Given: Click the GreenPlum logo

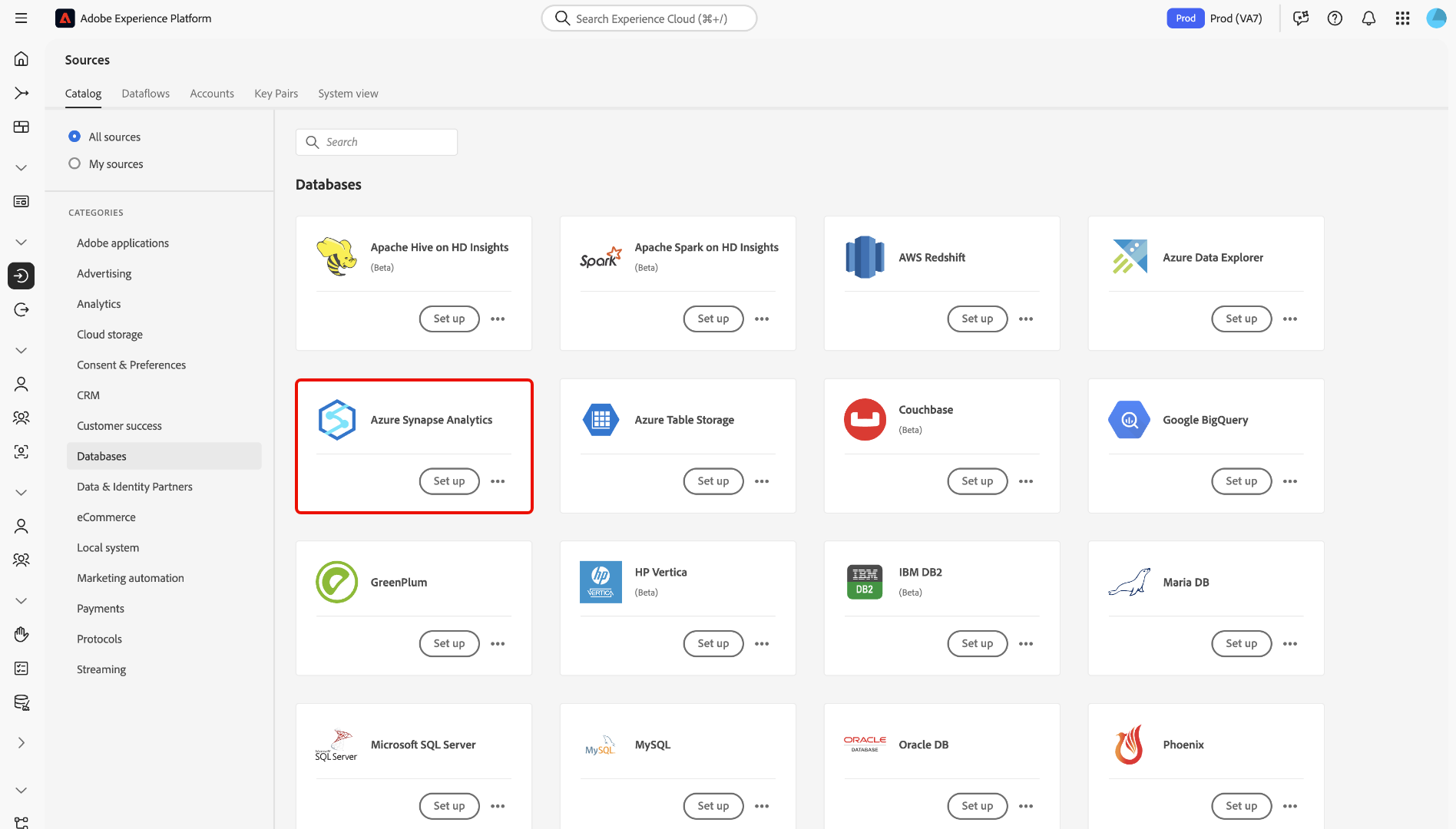Looking at the screenshot, I should [x=336, y=582].
